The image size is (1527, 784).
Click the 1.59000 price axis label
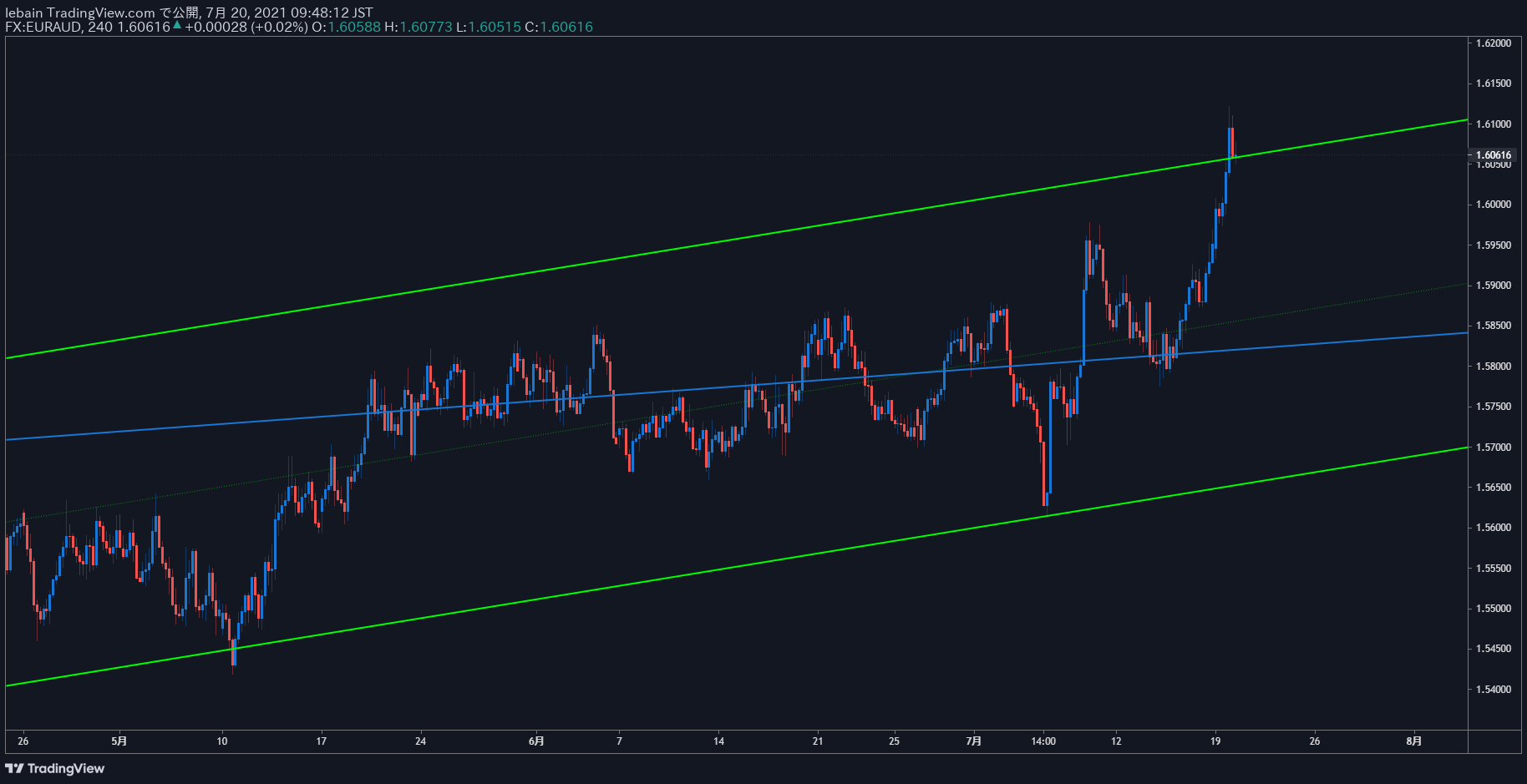tap(1494, 286)
